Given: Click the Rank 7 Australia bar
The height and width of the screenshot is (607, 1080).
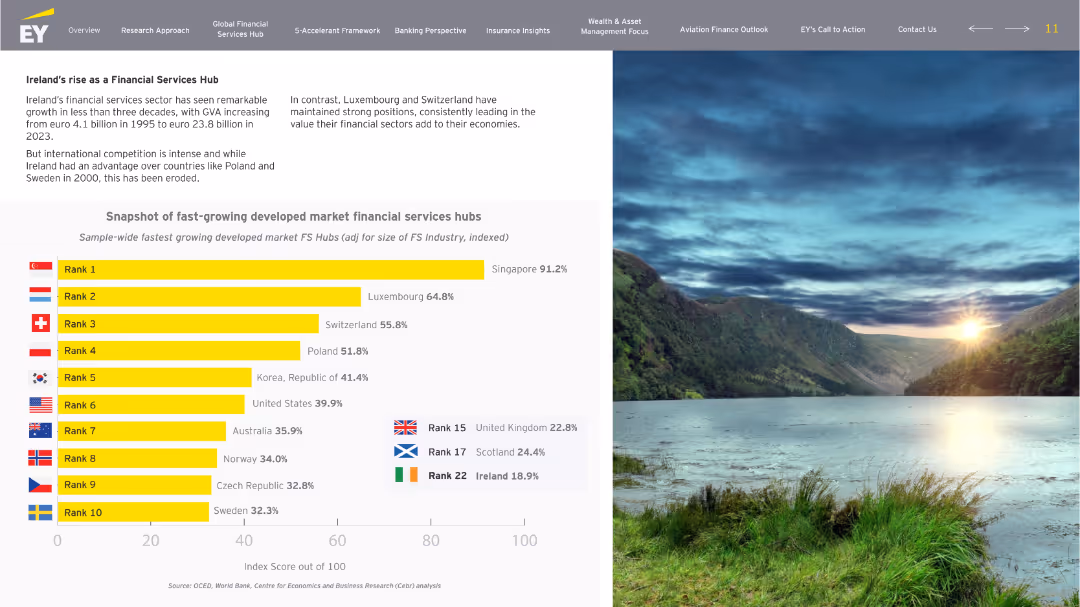Looking at the screenshot, I should coord(142,431).
